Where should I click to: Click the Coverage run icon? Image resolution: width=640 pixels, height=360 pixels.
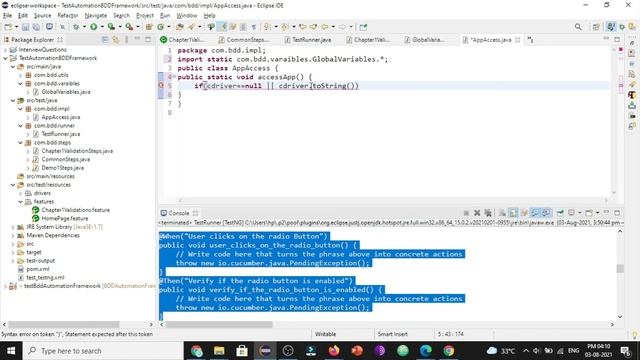111,27
